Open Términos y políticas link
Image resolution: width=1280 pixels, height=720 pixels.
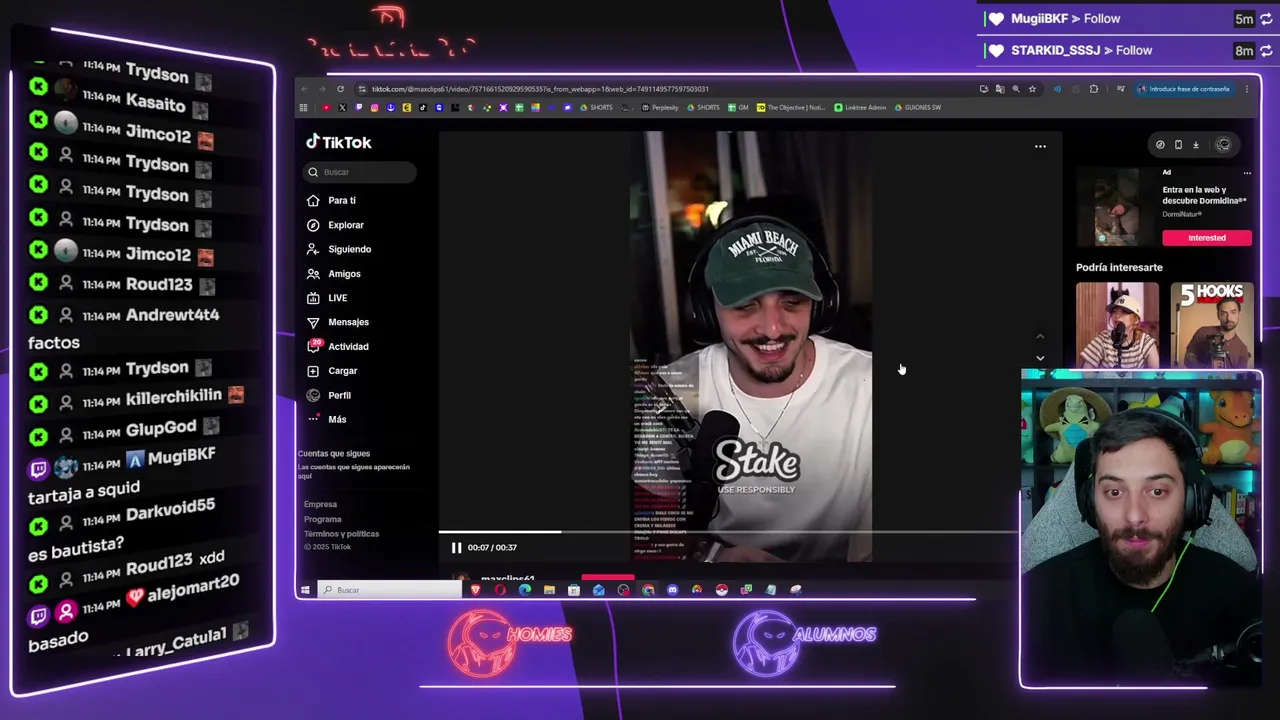341,534
